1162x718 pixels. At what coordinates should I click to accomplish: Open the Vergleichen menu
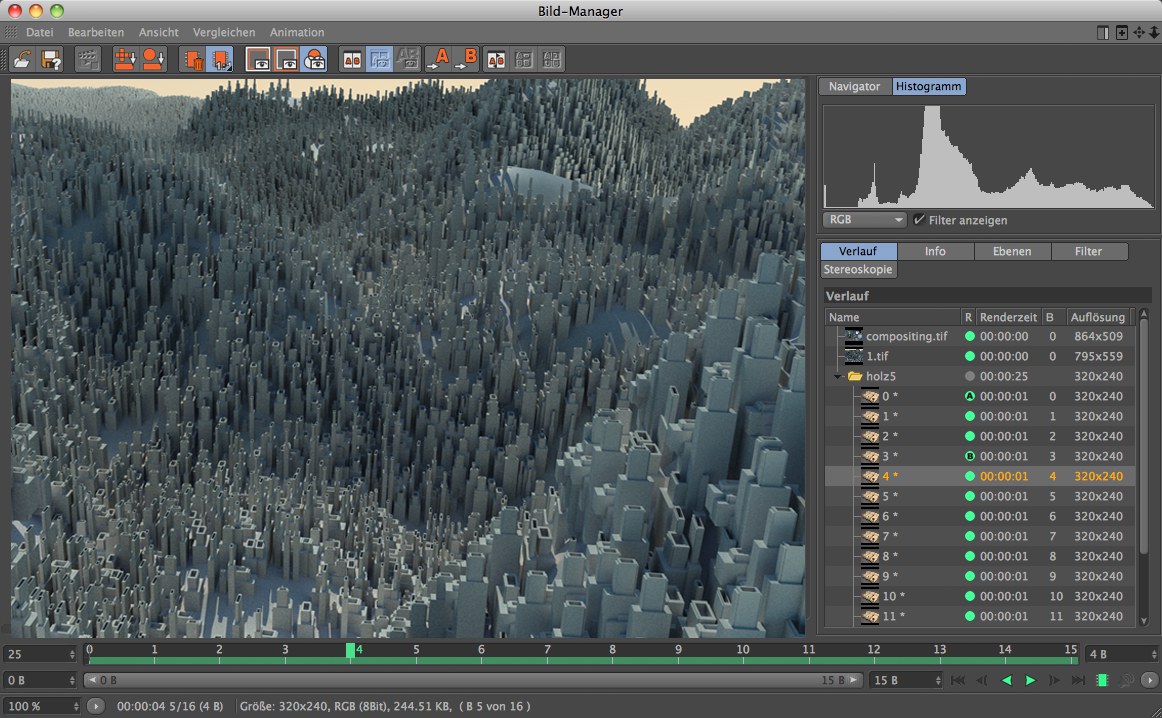[224, 32]
